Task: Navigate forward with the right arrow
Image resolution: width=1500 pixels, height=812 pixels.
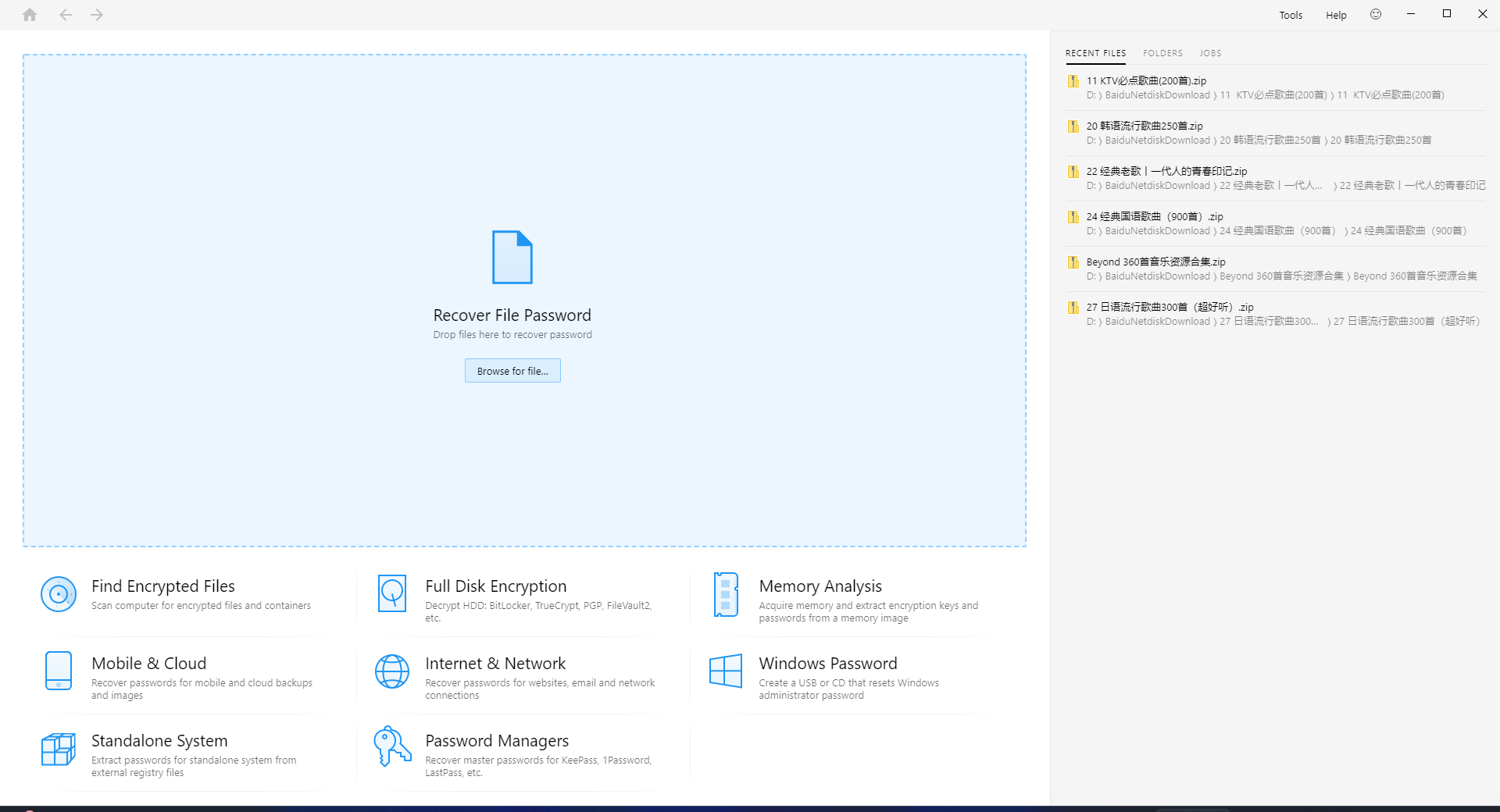Action: coord(97,15)
